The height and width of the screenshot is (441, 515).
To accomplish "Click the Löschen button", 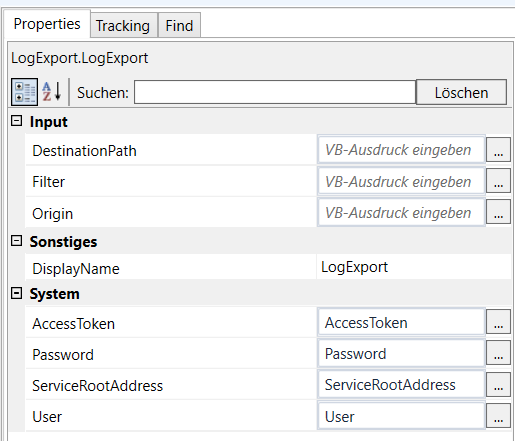I will click(x=461, y=92).
